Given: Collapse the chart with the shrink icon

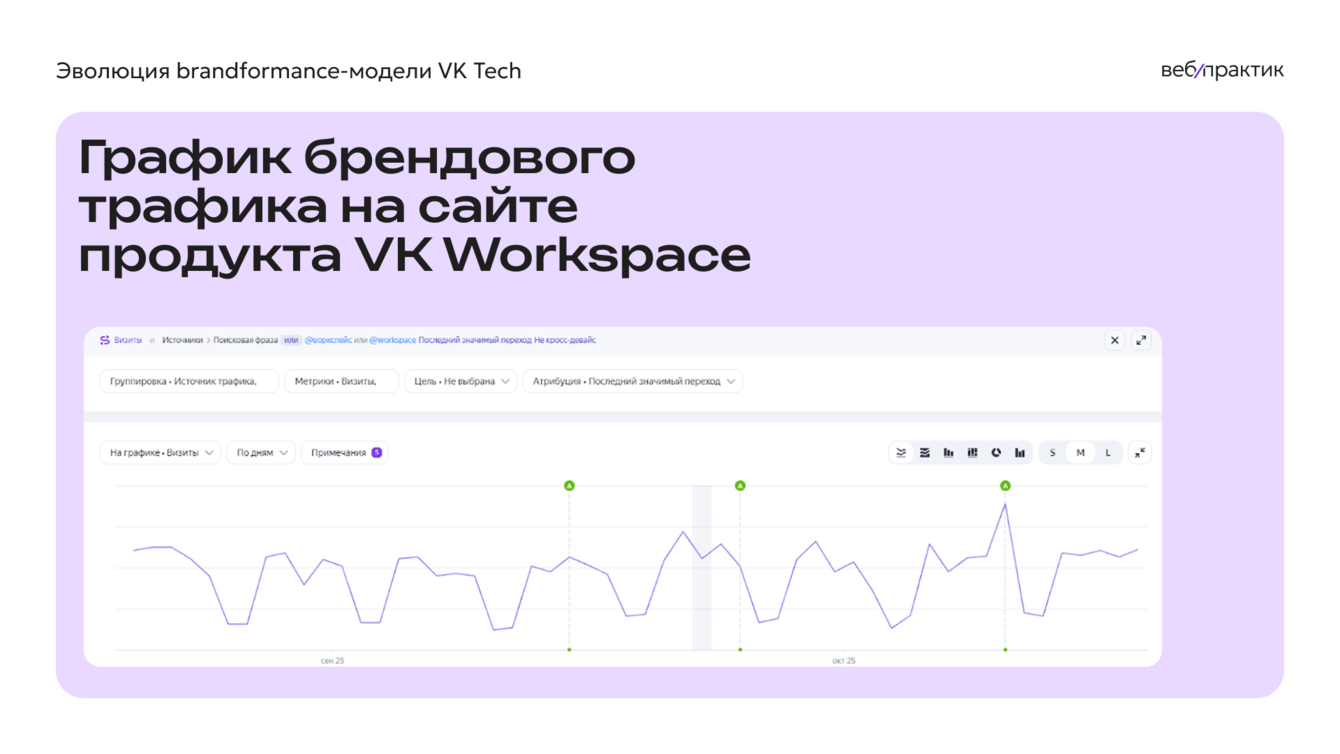Looking at the screenshot, I should coord(1140,453).
